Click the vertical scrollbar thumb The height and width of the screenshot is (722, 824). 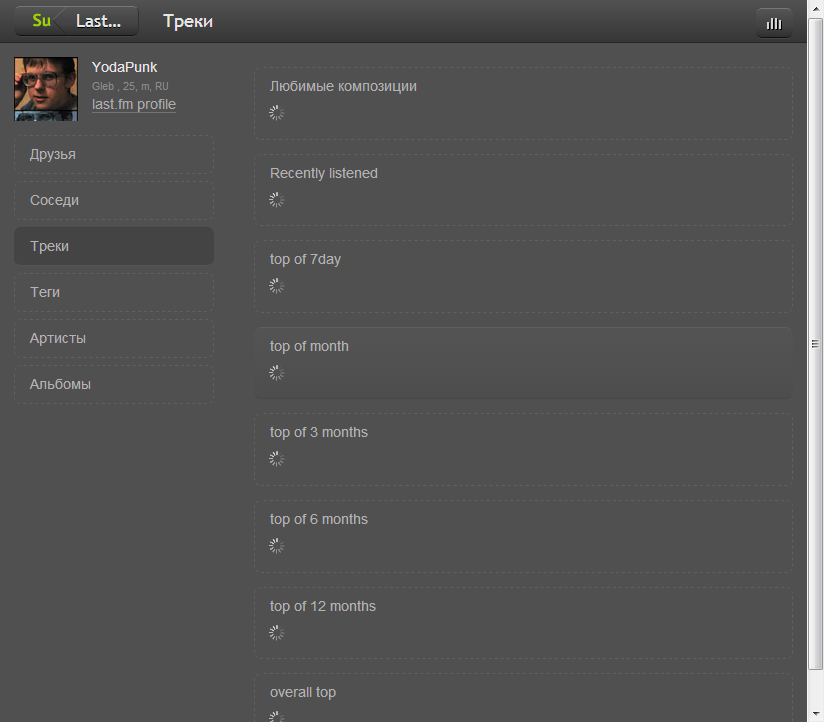[816, 344]
